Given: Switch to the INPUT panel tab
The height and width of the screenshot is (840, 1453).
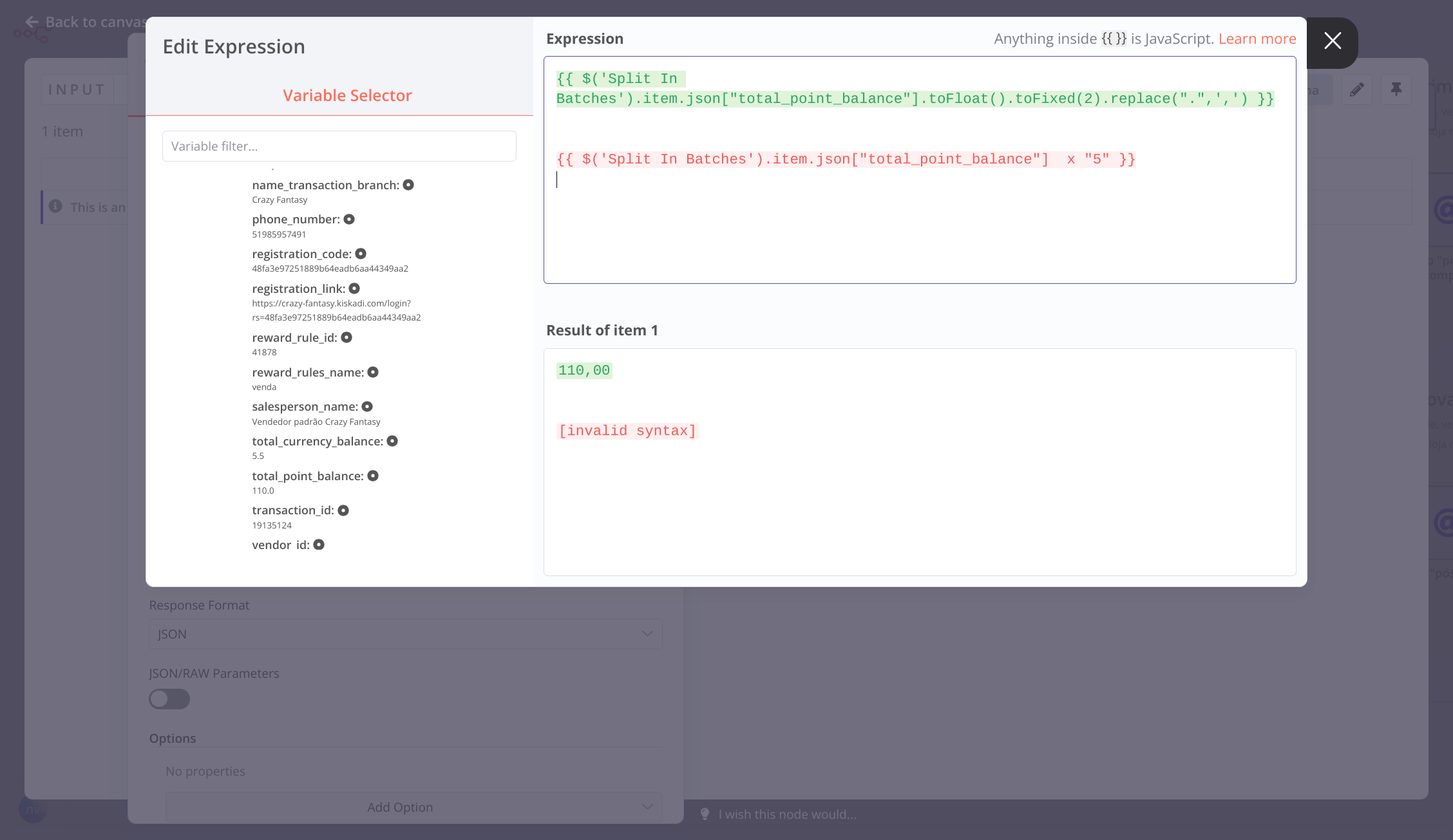Looking at the screenshot, I should [77, 89].
